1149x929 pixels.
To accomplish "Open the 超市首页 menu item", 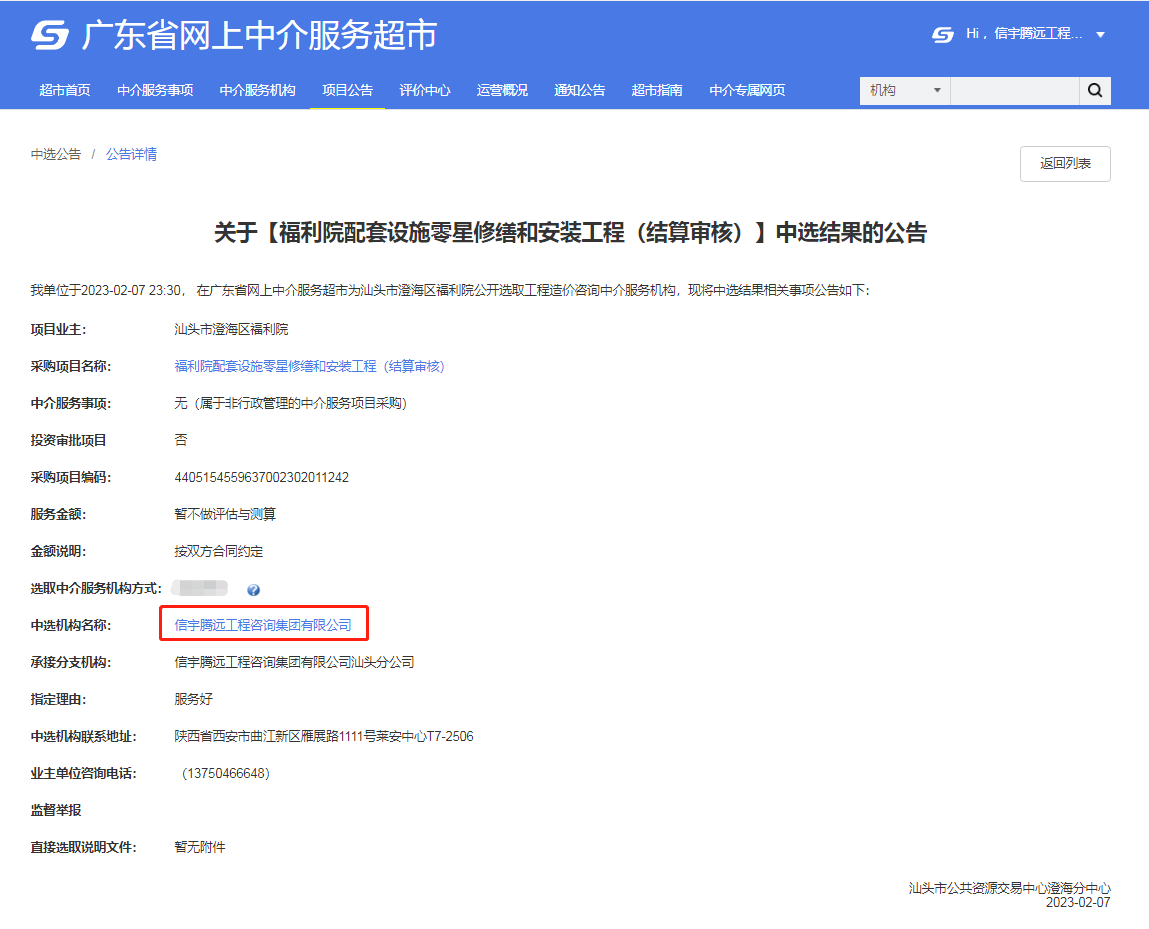I will [64, 89].
